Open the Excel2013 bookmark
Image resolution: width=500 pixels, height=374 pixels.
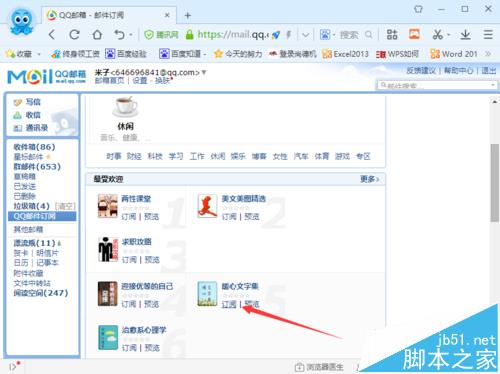point(346,54)
